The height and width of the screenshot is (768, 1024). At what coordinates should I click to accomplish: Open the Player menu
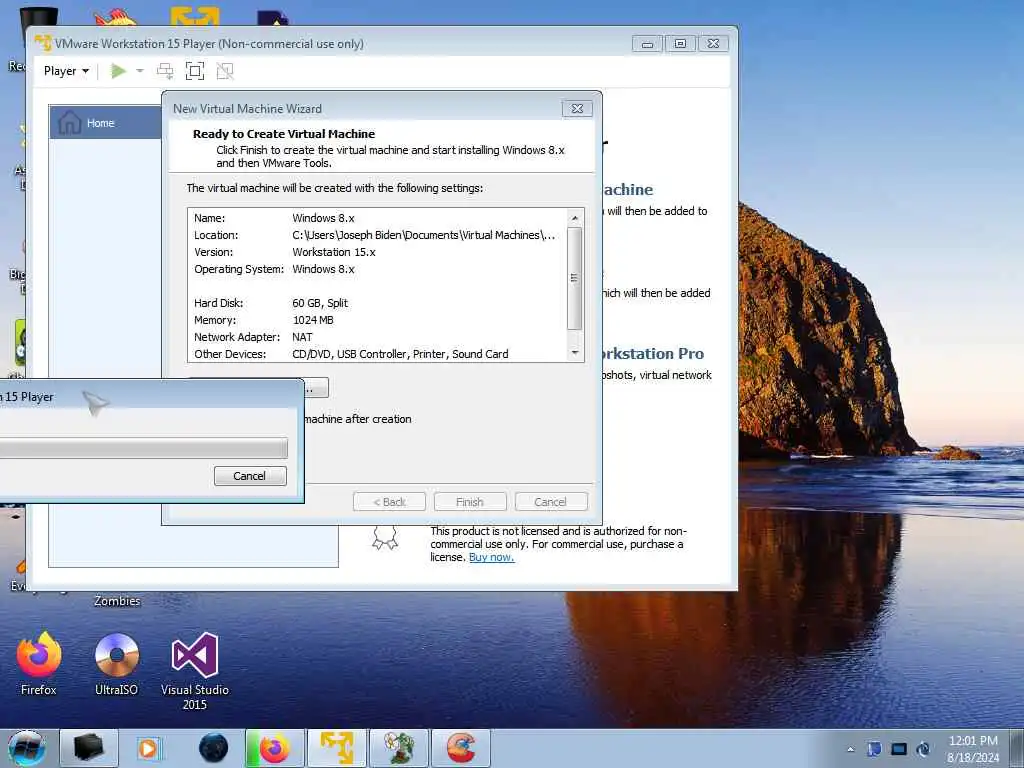pyautogui.click(x=66, y=71)
